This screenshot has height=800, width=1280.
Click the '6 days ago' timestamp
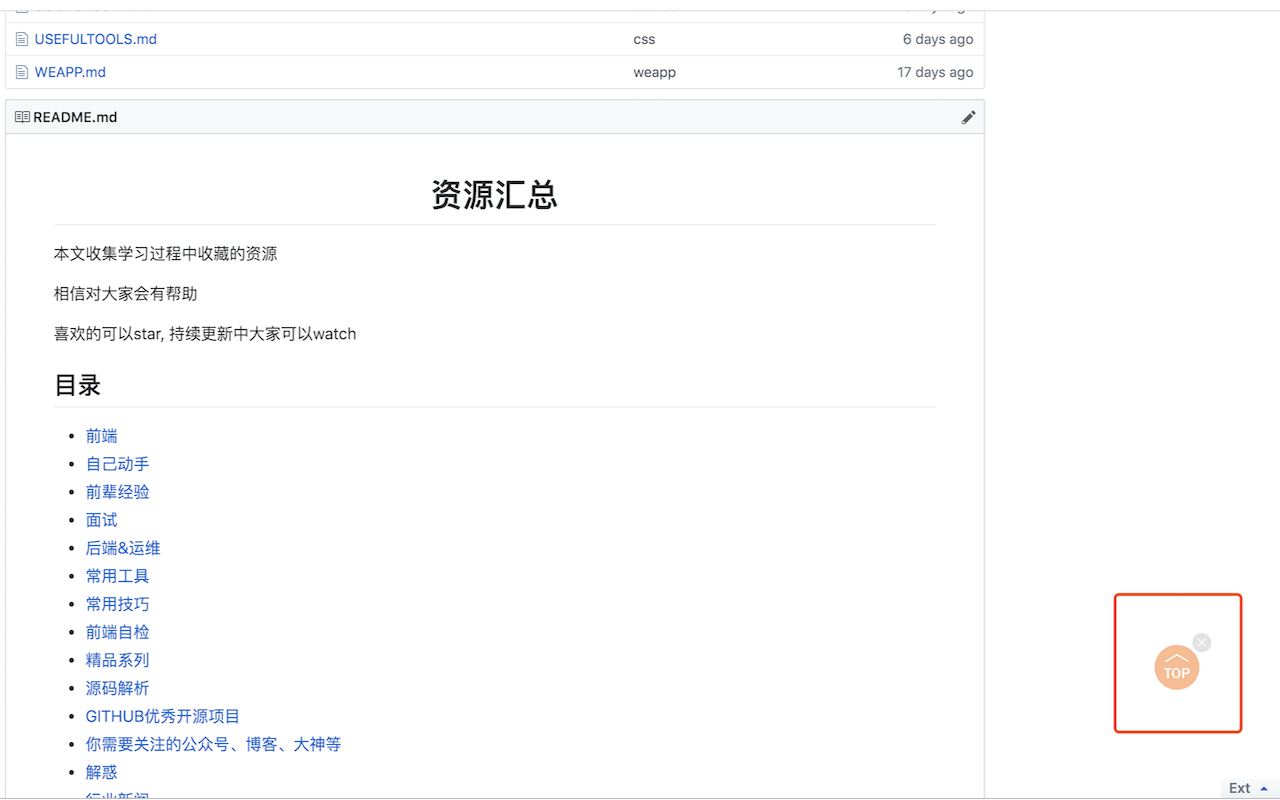pos(938,40)
